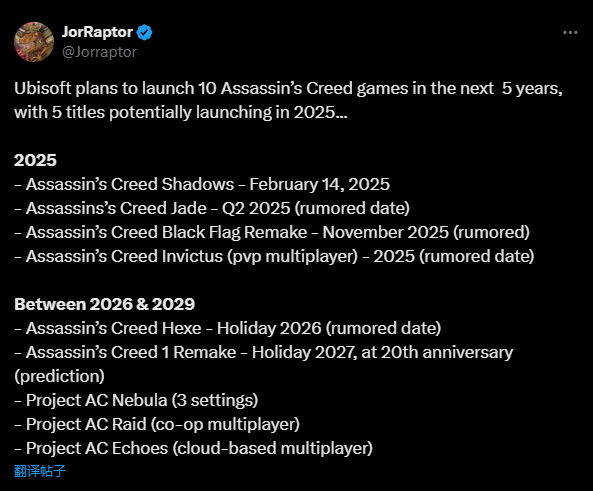This screenshot has width=593, height=491.
Task: Click the Project AC Nebula line
Action: point(136,400)
